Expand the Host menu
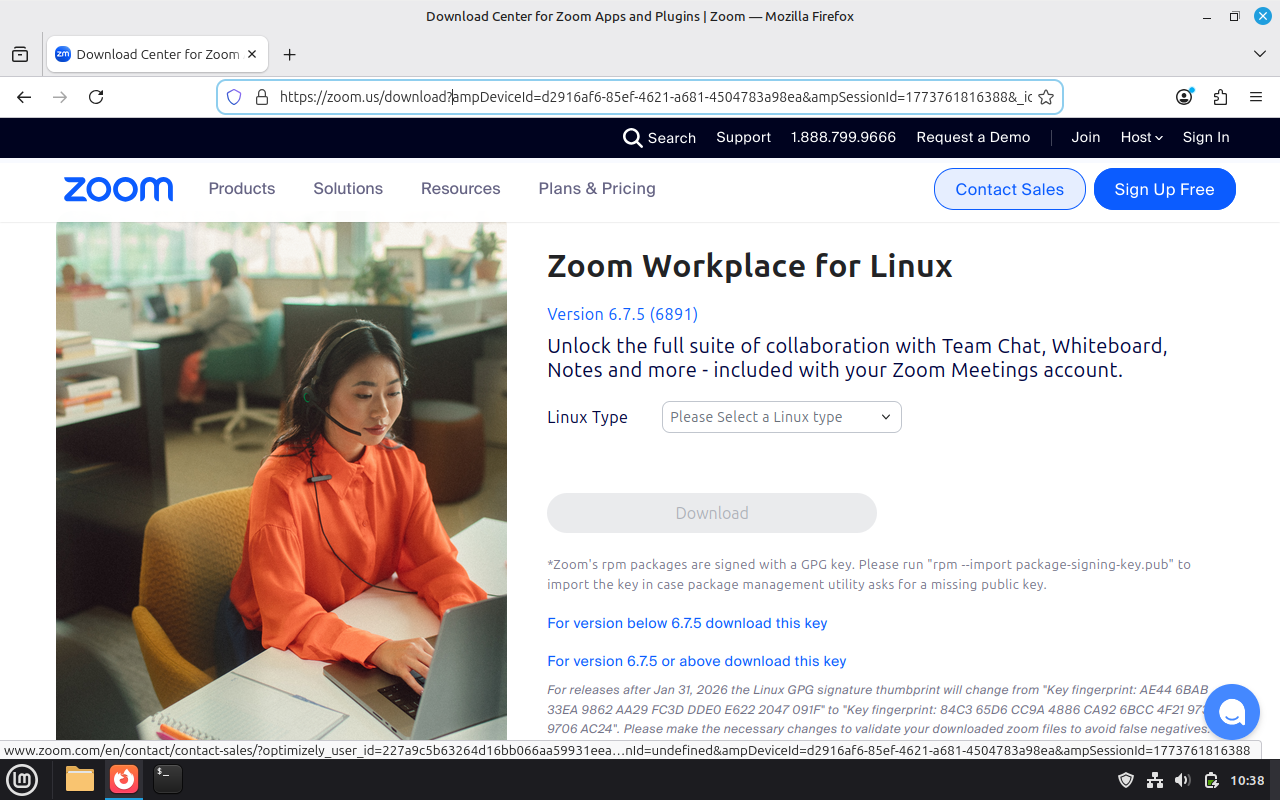This screenshot has width=1280, height=800. coord(1141,138)
